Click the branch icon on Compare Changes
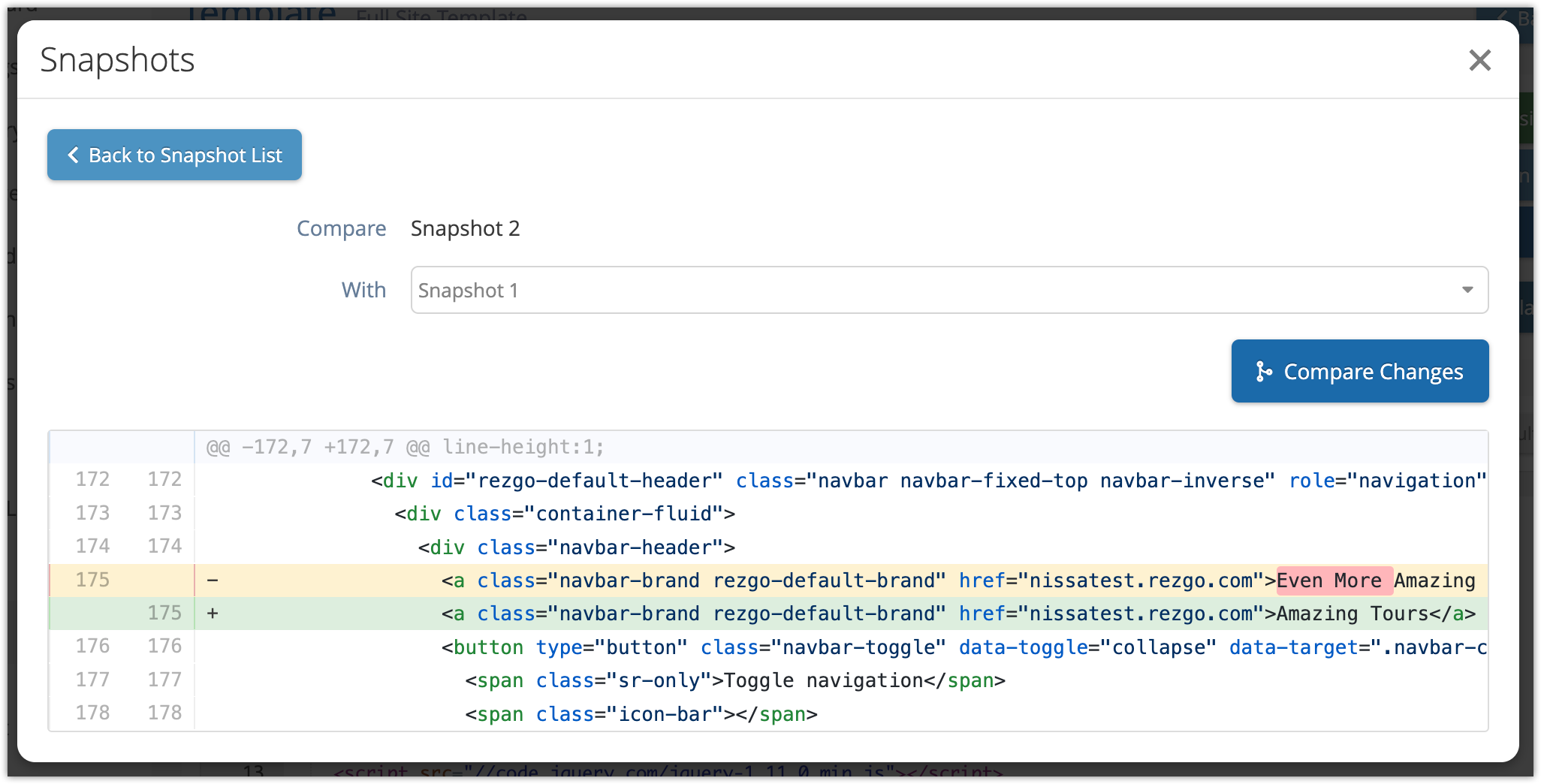The height and width of the screenshot is (784, 1541). 1263,372
